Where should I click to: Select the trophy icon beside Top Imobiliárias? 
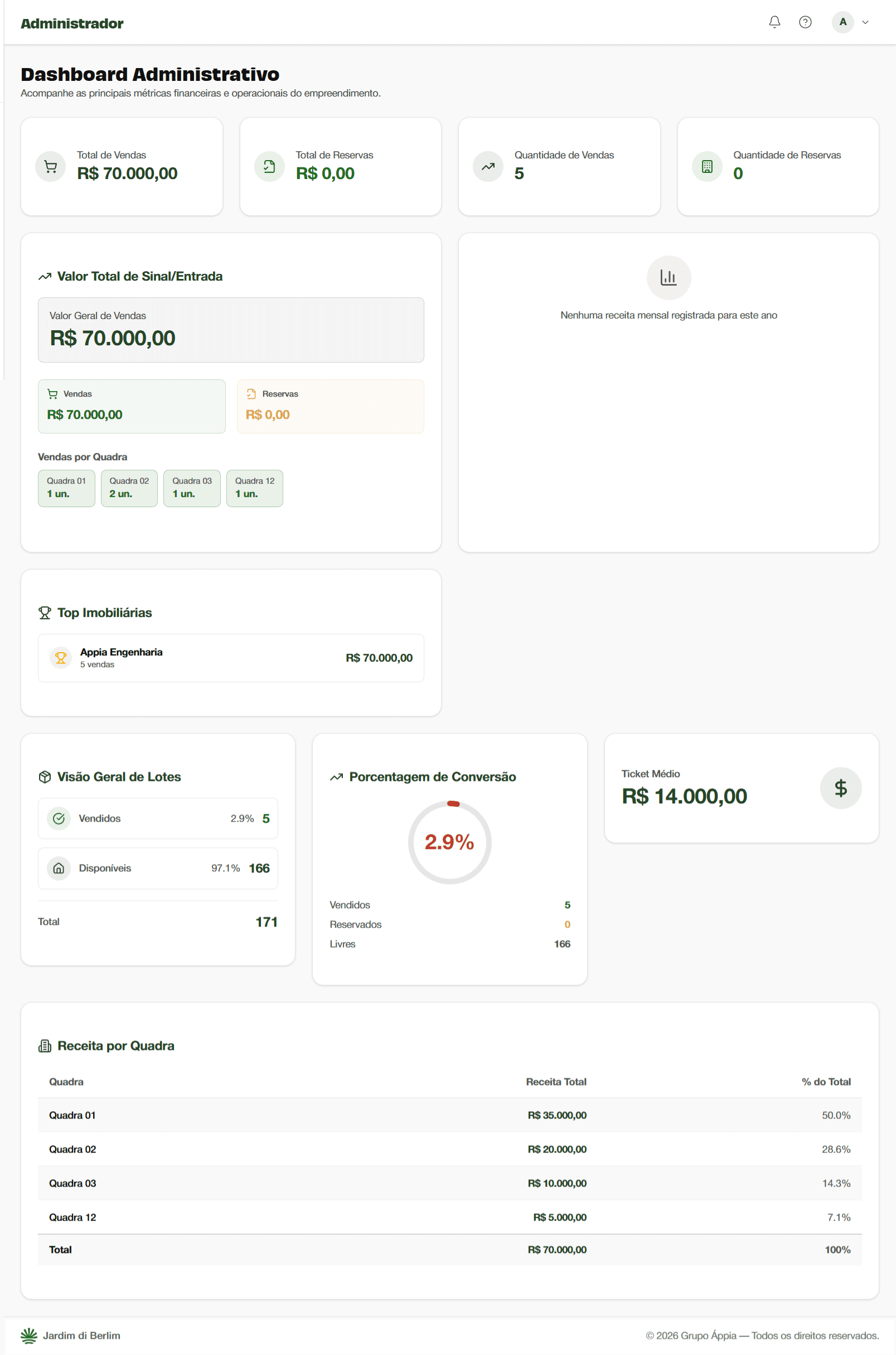coord(44,613)
